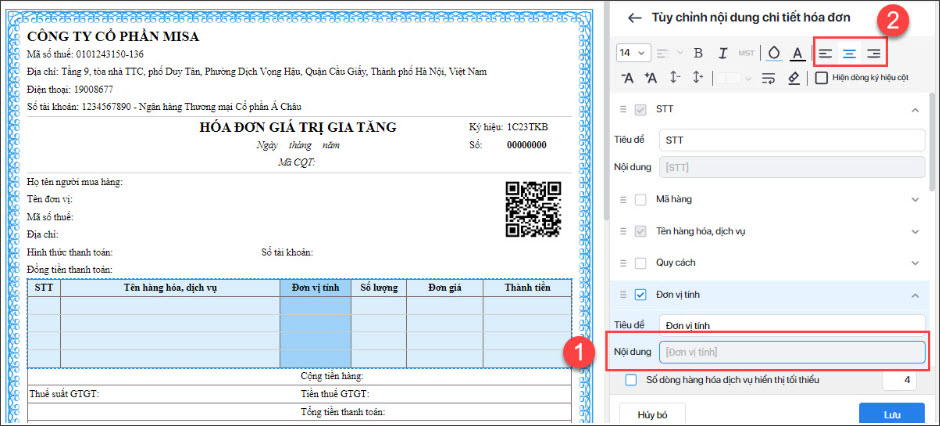940x426 pixels.
Task: Center align the text
Action: click(849, 53)
